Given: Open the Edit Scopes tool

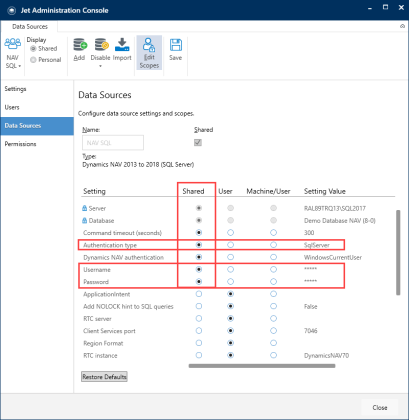Looking at the screenshot, I should pos(149,52).
